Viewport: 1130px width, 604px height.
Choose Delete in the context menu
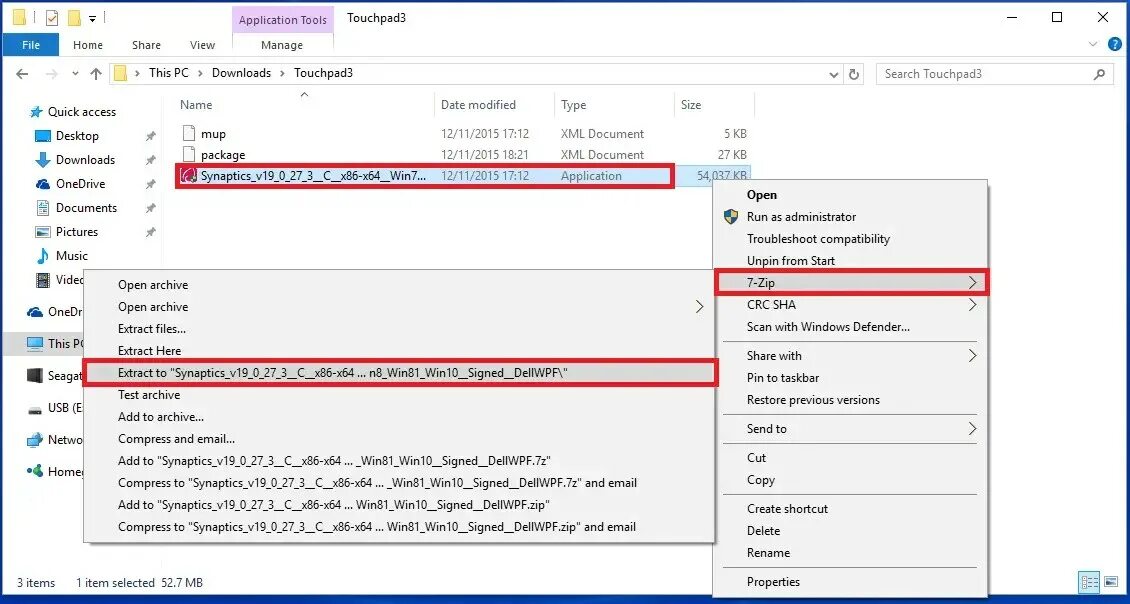[763, 530]
